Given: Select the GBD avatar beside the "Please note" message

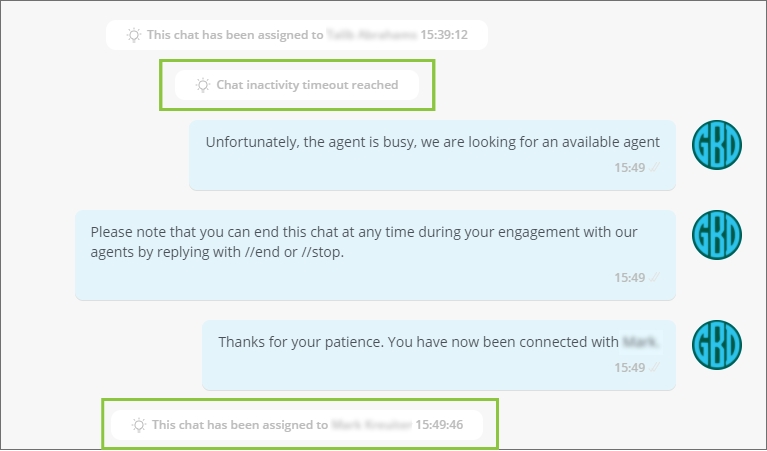Looking at the screenshot, I should click(717, 236).
